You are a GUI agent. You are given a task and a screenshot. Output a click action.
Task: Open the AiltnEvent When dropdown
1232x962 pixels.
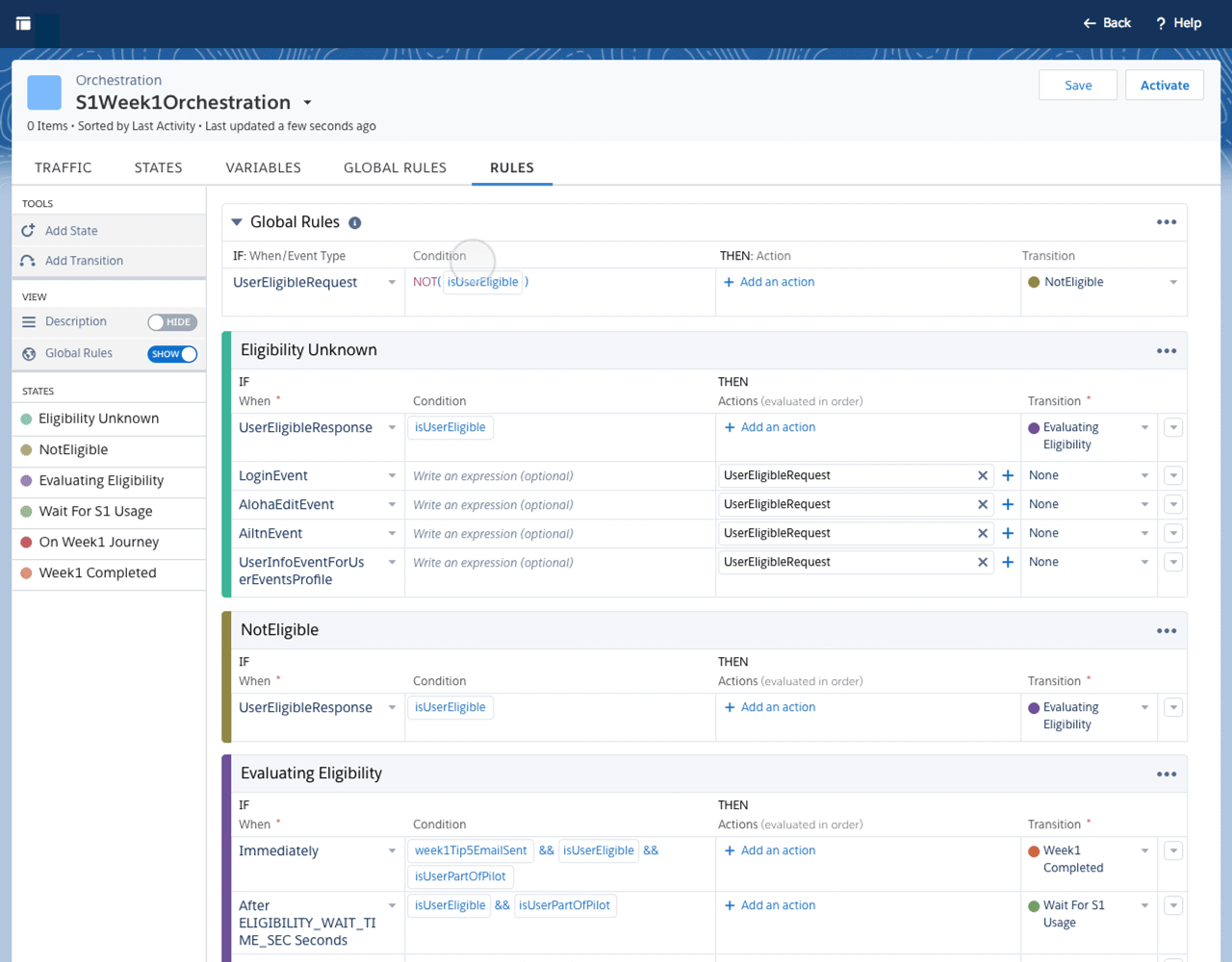(392, 534)
